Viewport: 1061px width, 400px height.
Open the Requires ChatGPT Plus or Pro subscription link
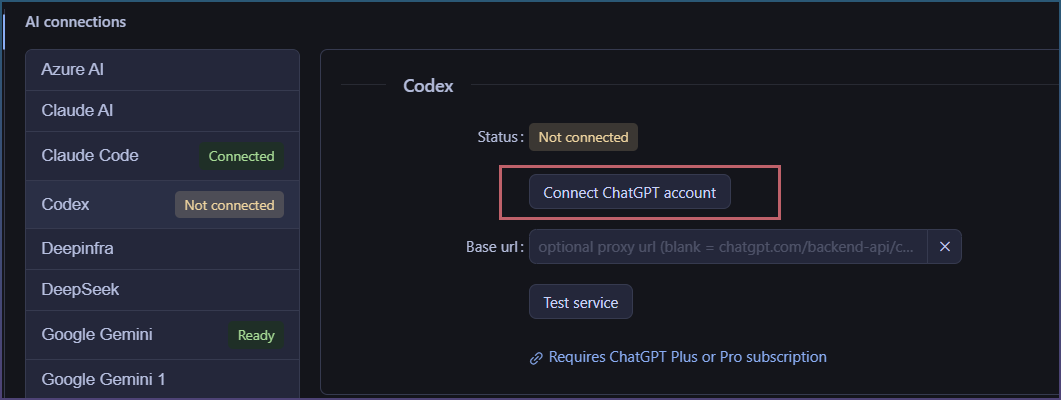[687, 357]
